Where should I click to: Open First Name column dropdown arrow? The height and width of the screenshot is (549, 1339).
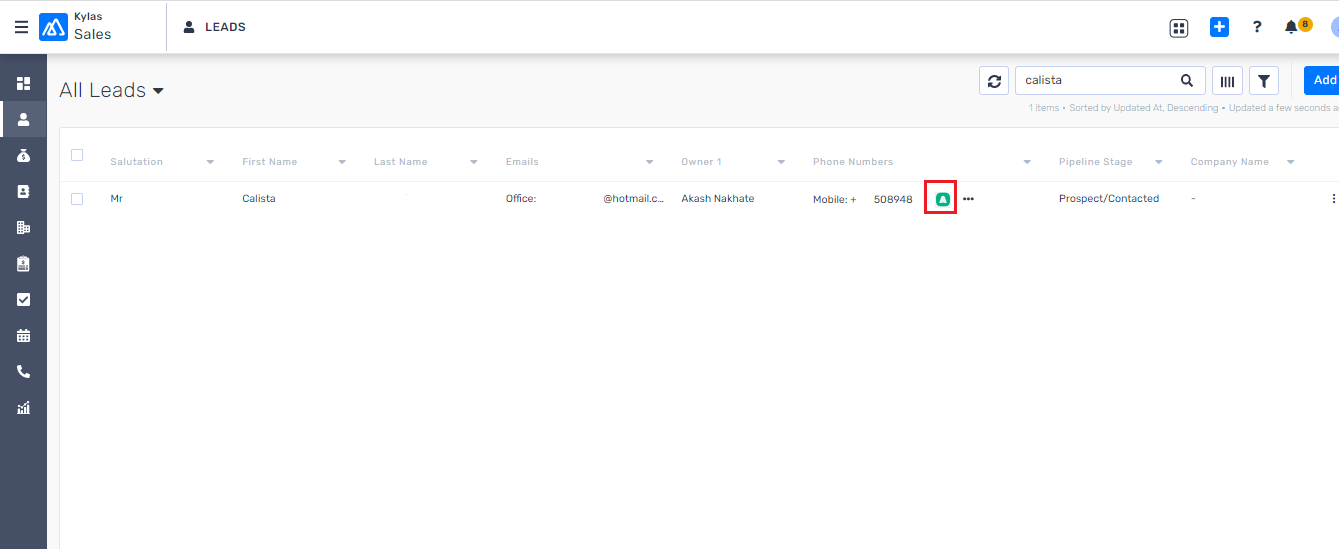[x=342, y=162]
